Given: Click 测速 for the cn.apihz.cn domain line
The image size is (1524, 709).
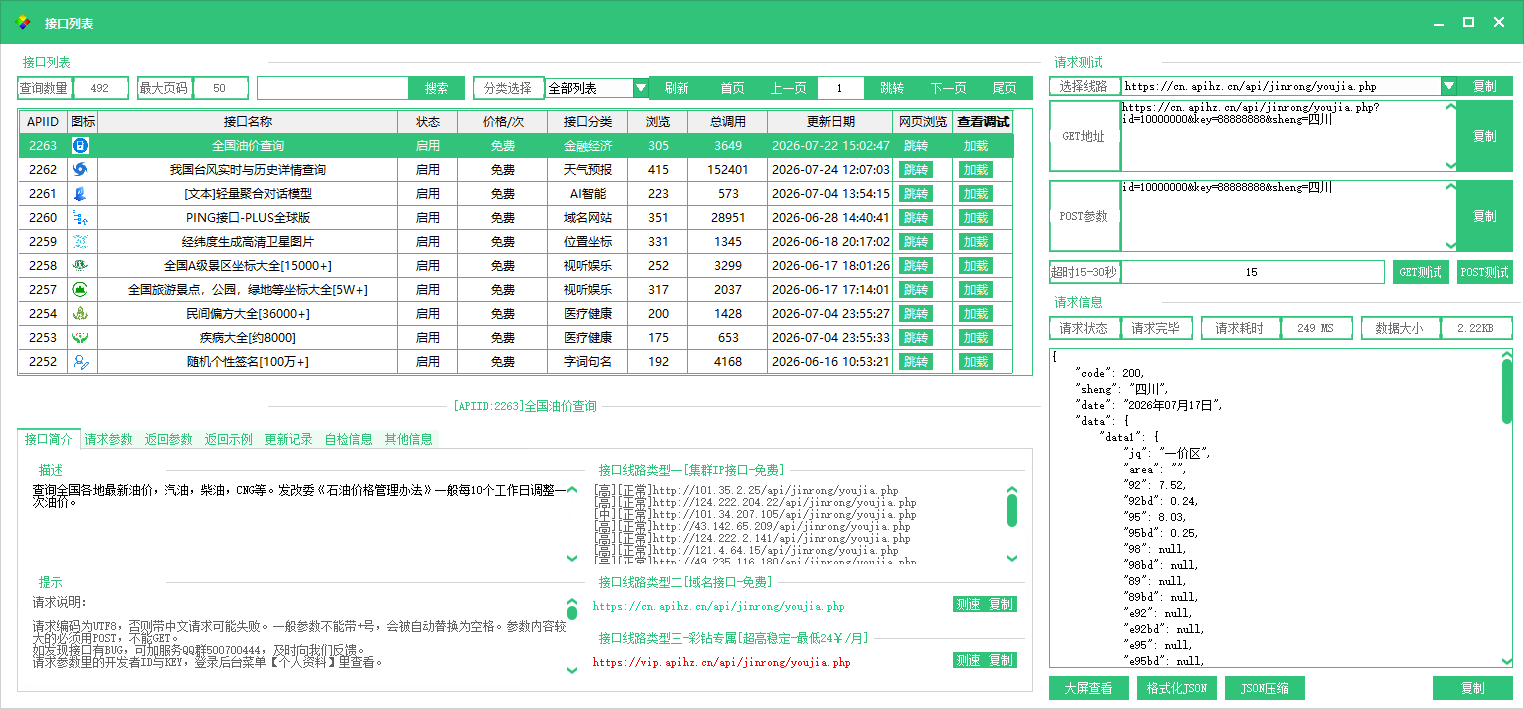Looking at the screenshot, I should pos(968,604).
